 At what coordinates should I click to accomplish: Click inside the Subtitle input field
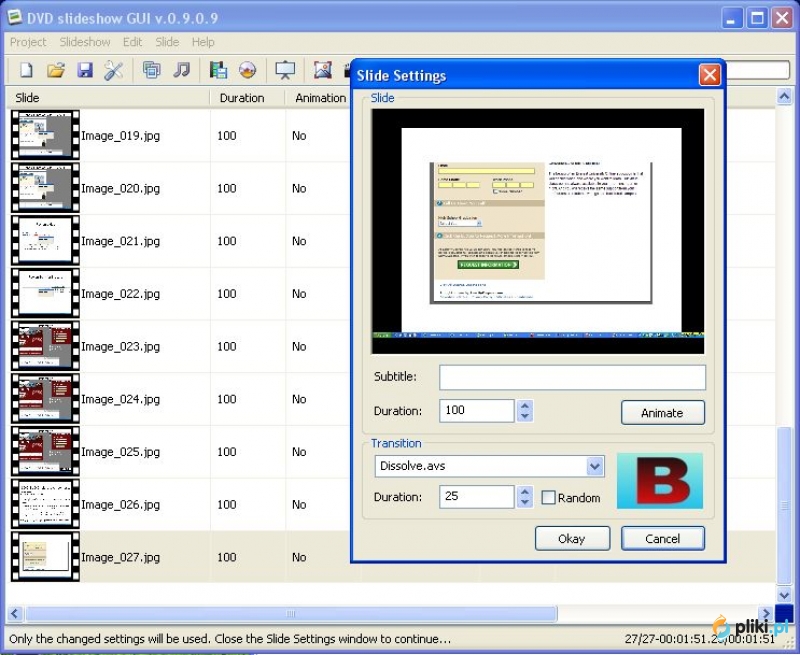click(x=570, y=377)
